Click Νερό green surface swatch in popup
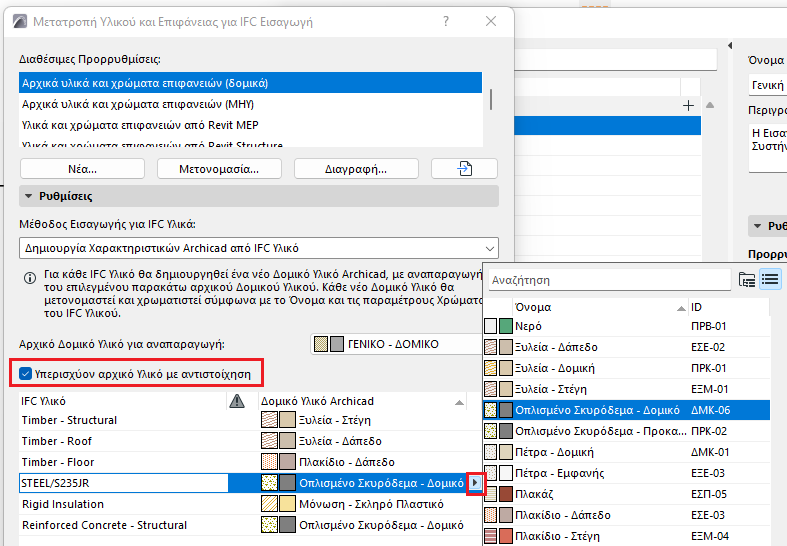This screenshot has width=787, height=546. point(506,326)
